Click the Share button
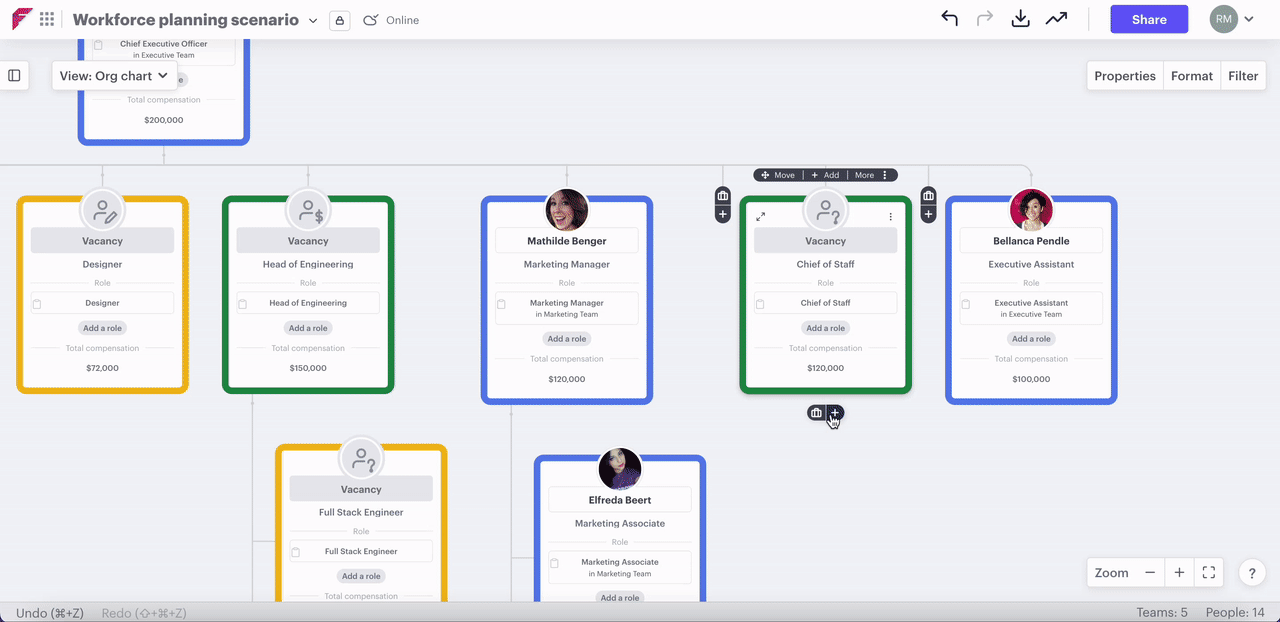This screenshot has height=622, width=1280. [x=1148, y=19]
